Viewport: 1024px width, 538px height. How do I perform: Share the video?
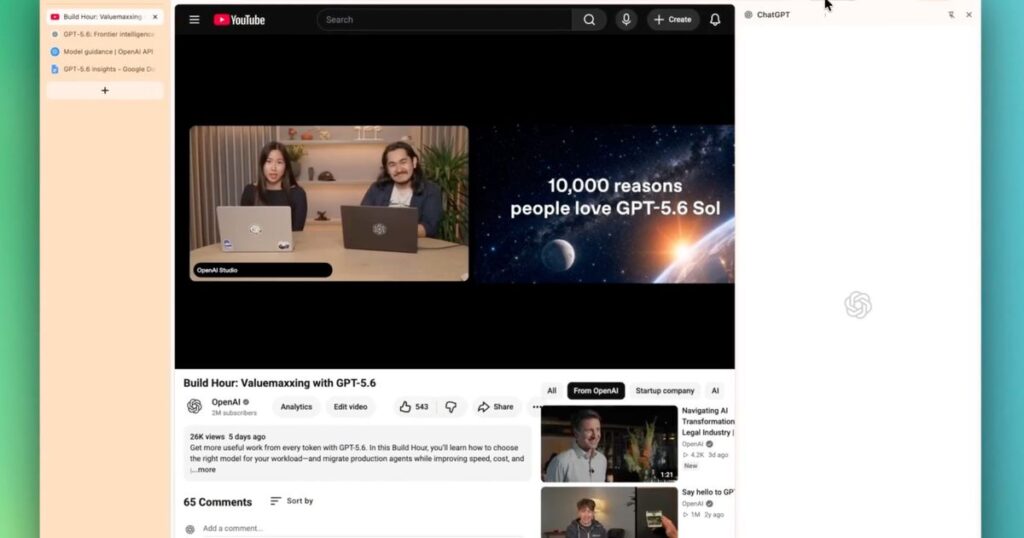[x=496, y=407]
